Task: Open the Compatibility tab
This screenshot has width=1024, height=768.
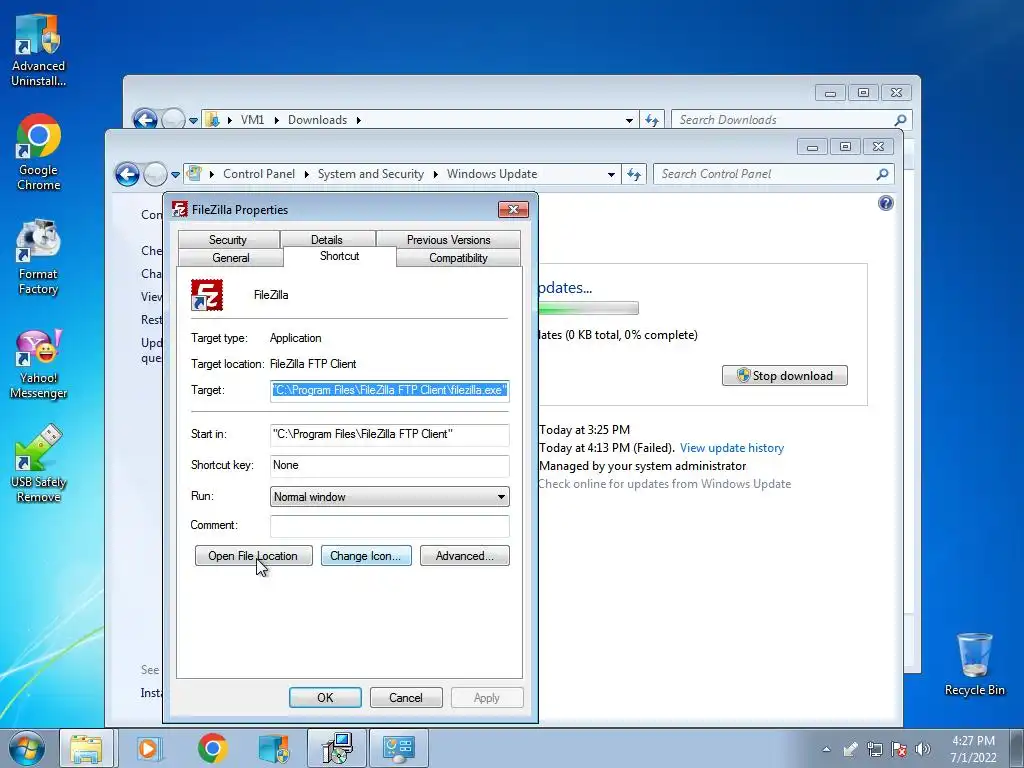Action: coord(458,257)
